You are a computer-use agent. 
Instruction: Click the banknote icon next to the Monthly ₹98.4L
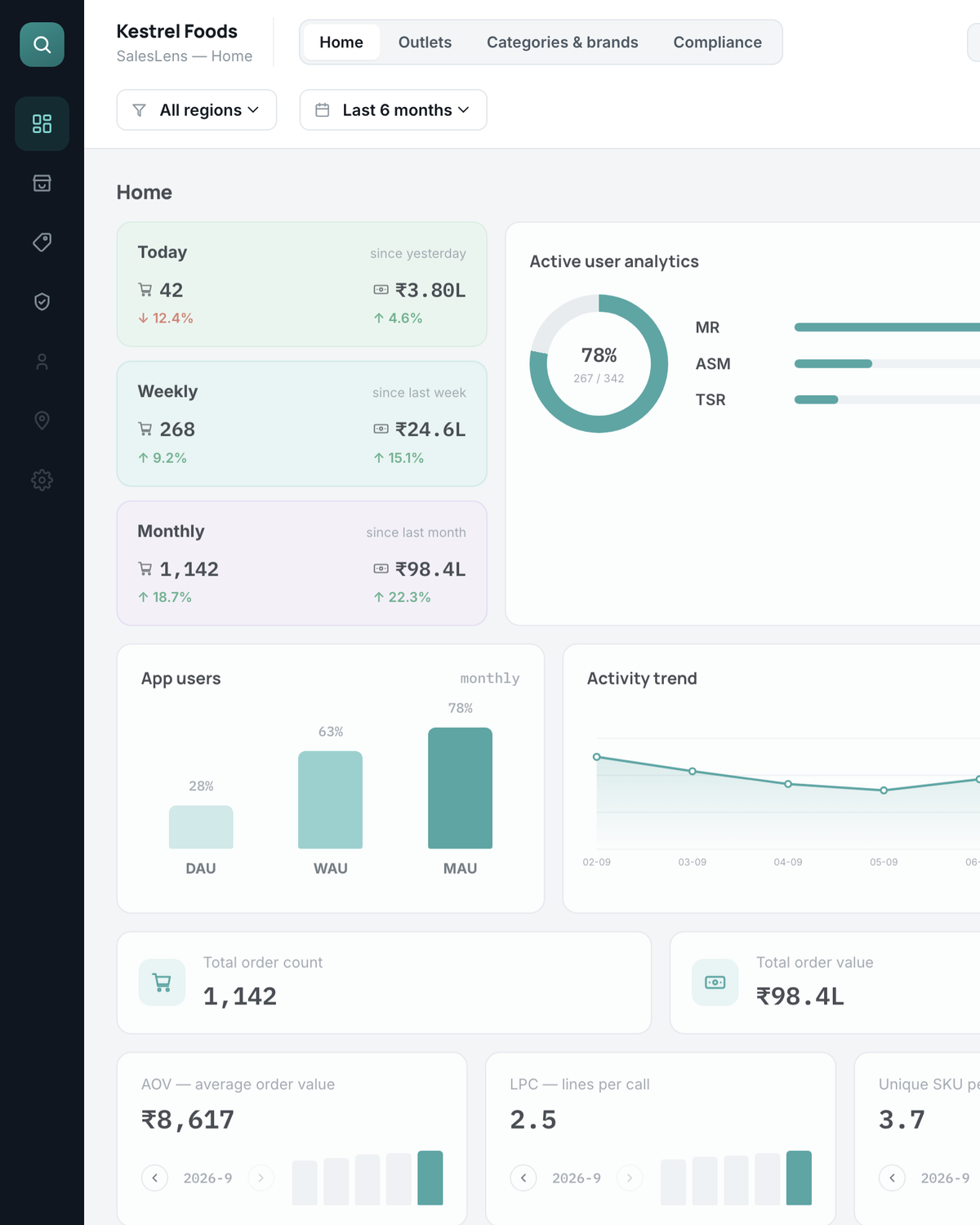tap(381, 568)
